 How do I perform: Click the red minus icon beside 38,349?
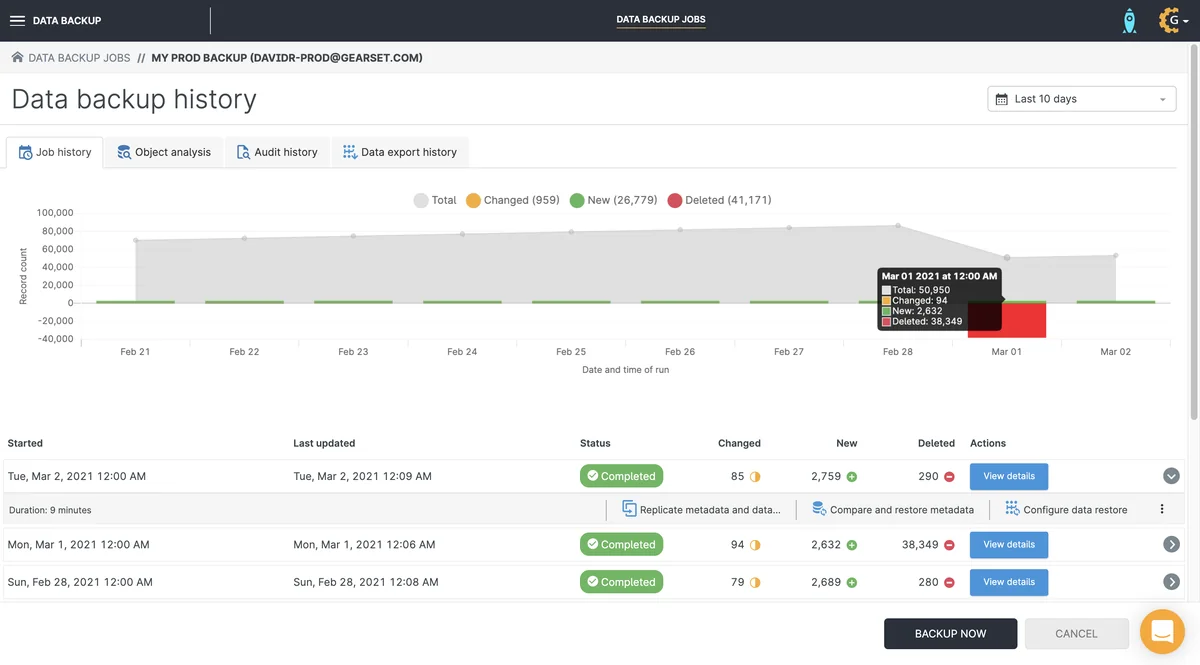click(x=949, y=545)
